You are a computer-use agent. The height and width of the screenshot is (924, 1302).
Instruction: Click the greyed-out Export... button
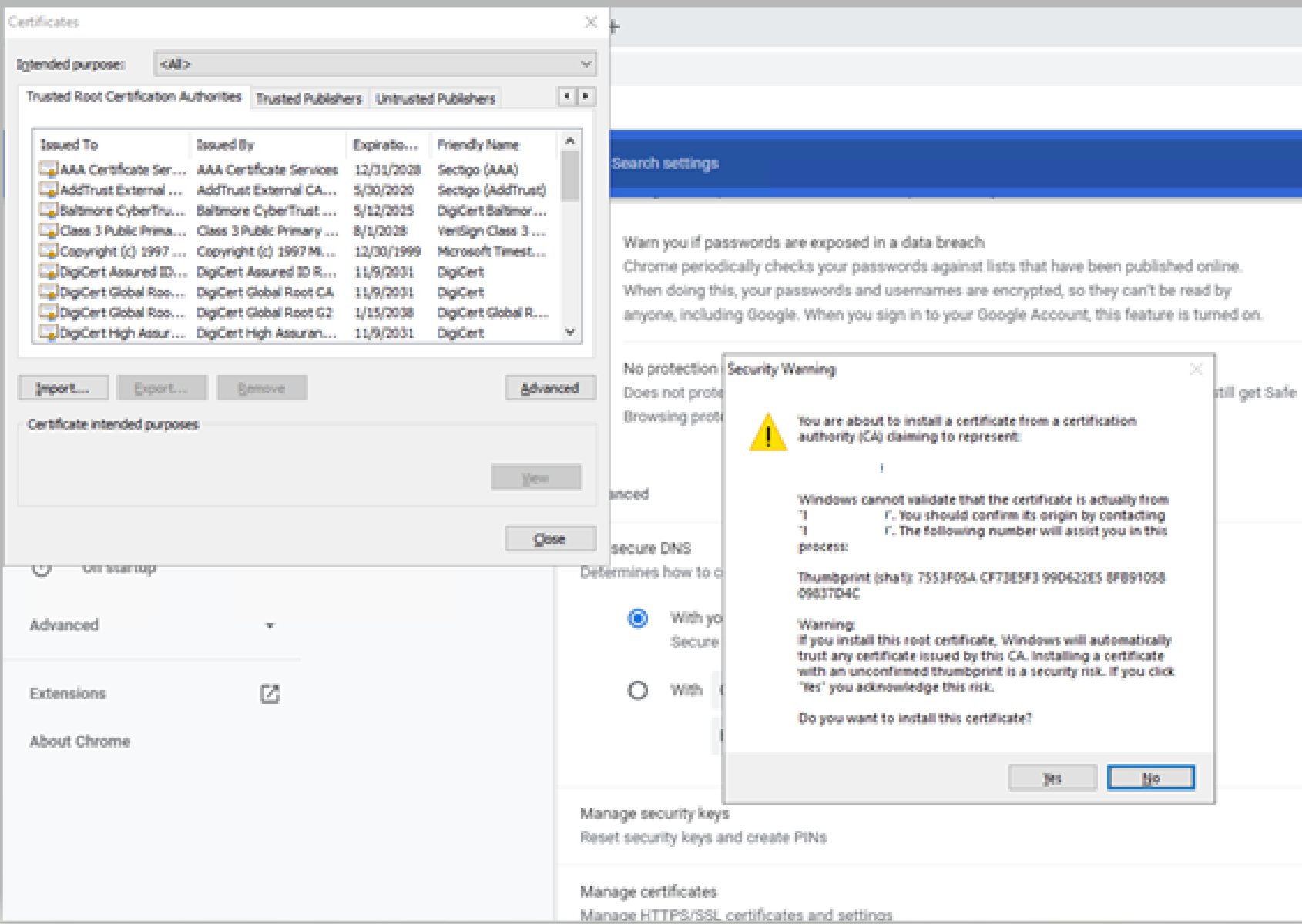pyautogui.click(x=162, y=388)
